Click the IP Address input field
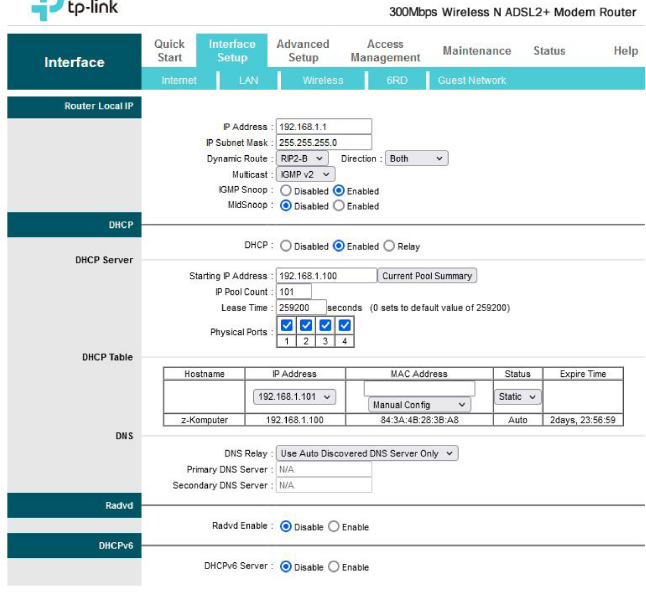Viewport: 646px width, 592px height. [x=322, y=127]
